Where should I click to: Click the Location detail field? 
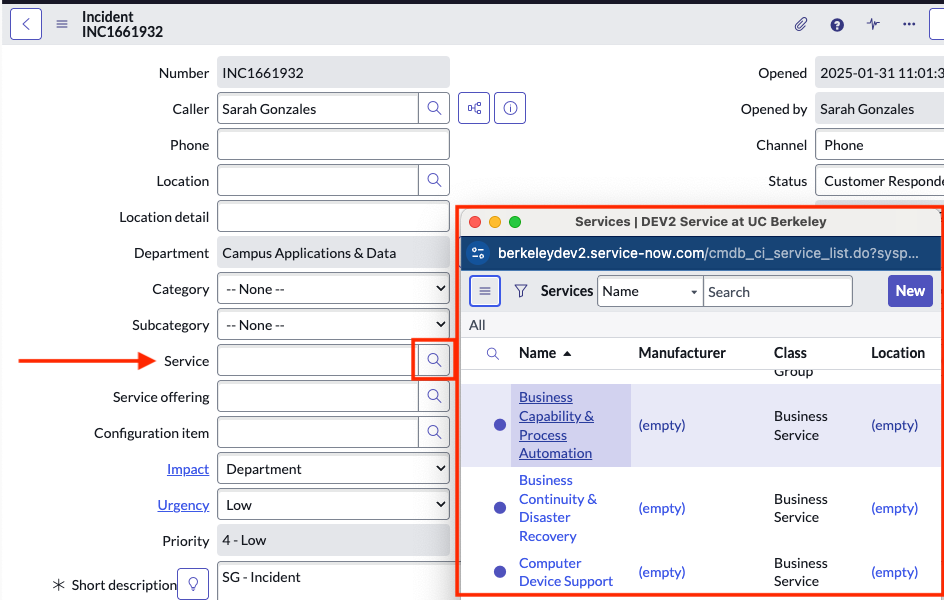[x=334, y=217]
